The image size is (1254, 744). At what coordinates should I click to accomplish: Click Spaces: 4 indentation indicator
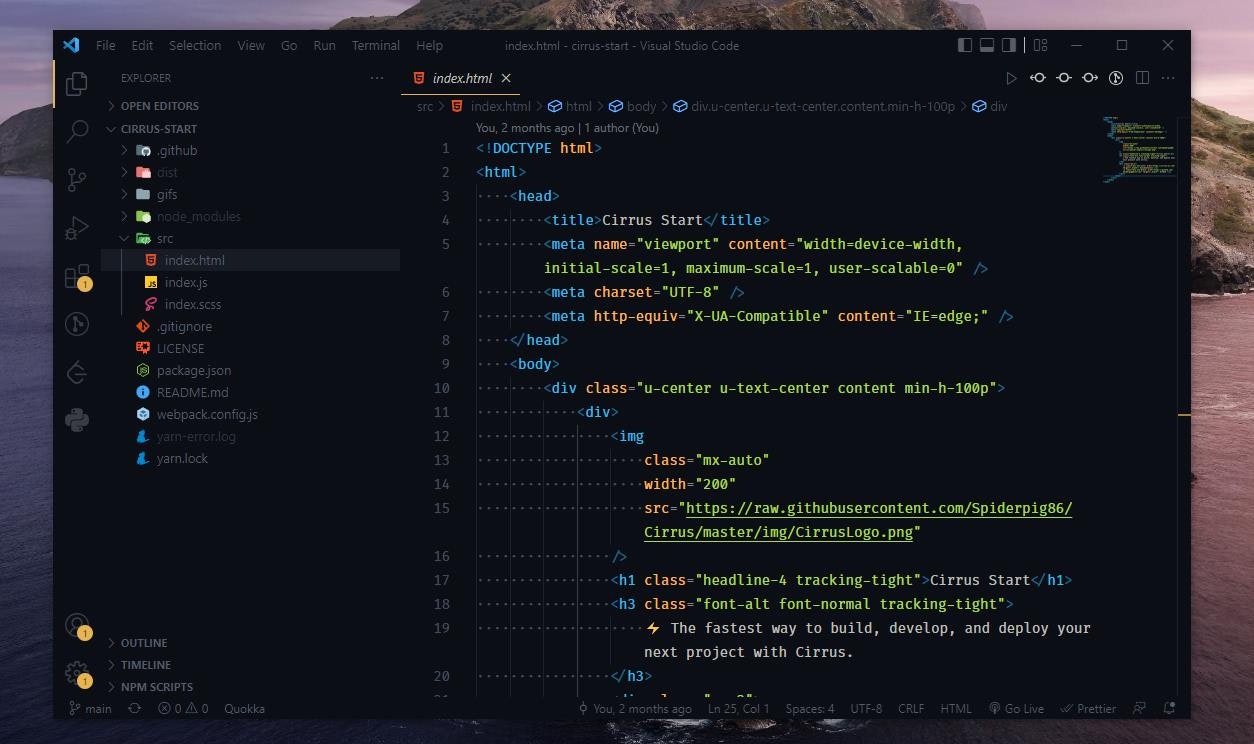[x=810, y=708]
